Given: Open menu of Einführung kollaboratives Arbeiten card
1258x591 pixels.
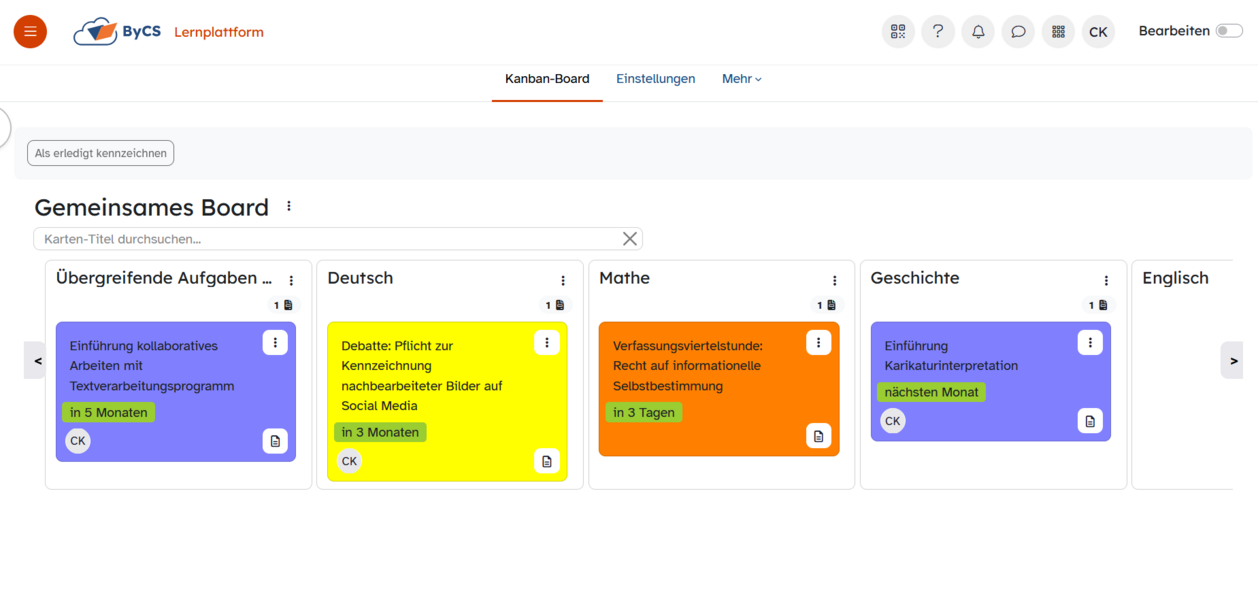Looking at the screenshot, I should (275, 342).
